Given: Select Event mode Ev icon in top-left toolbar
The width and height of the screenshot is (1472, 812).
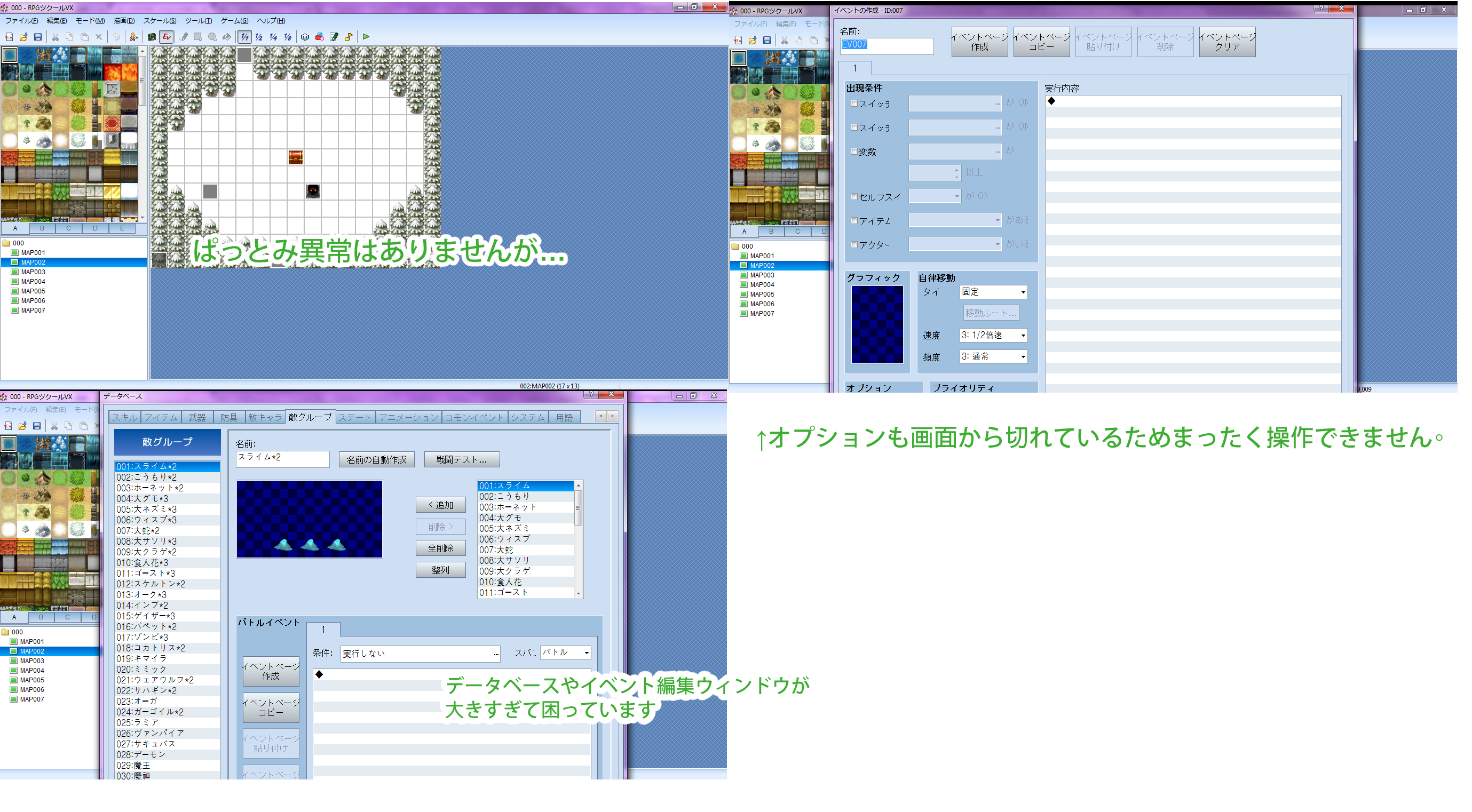Looking at the screenshot, I should point(167,37).
